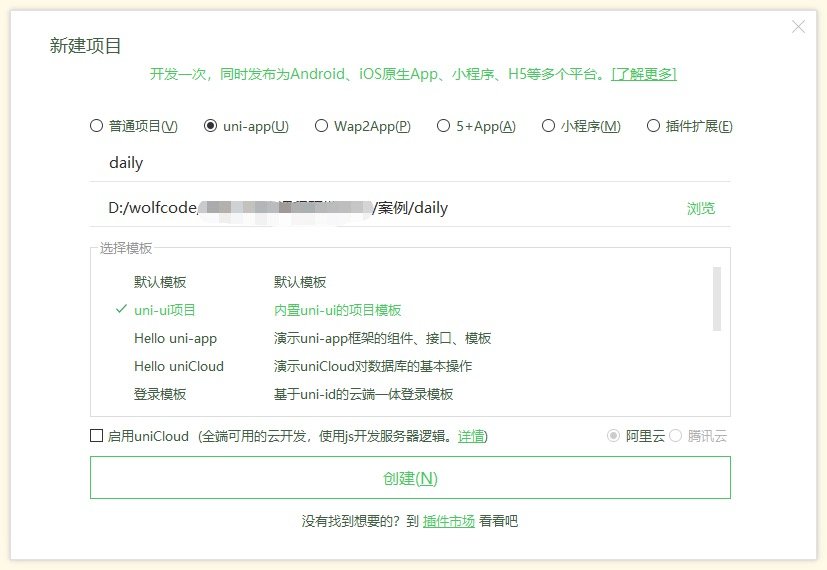Click the template list vertical scrollbar

pyautogui.click(x=716, y=298)
